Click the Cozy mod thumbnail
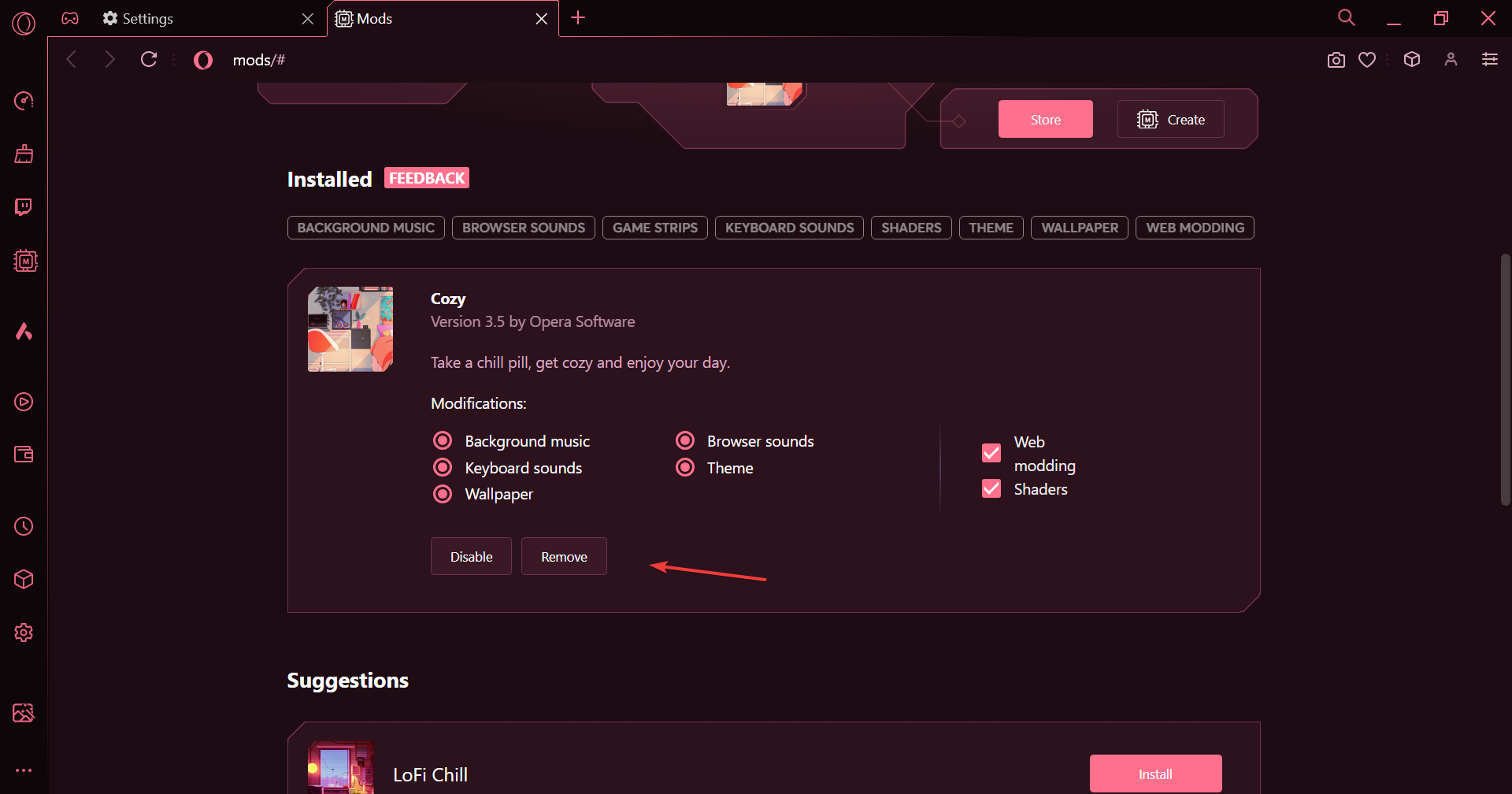The image size is (1512, 794). [350, 329]
